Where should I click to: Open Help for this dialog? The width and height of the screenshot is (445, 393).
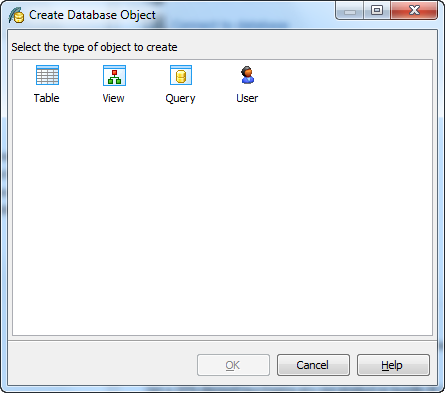[393, 365]
